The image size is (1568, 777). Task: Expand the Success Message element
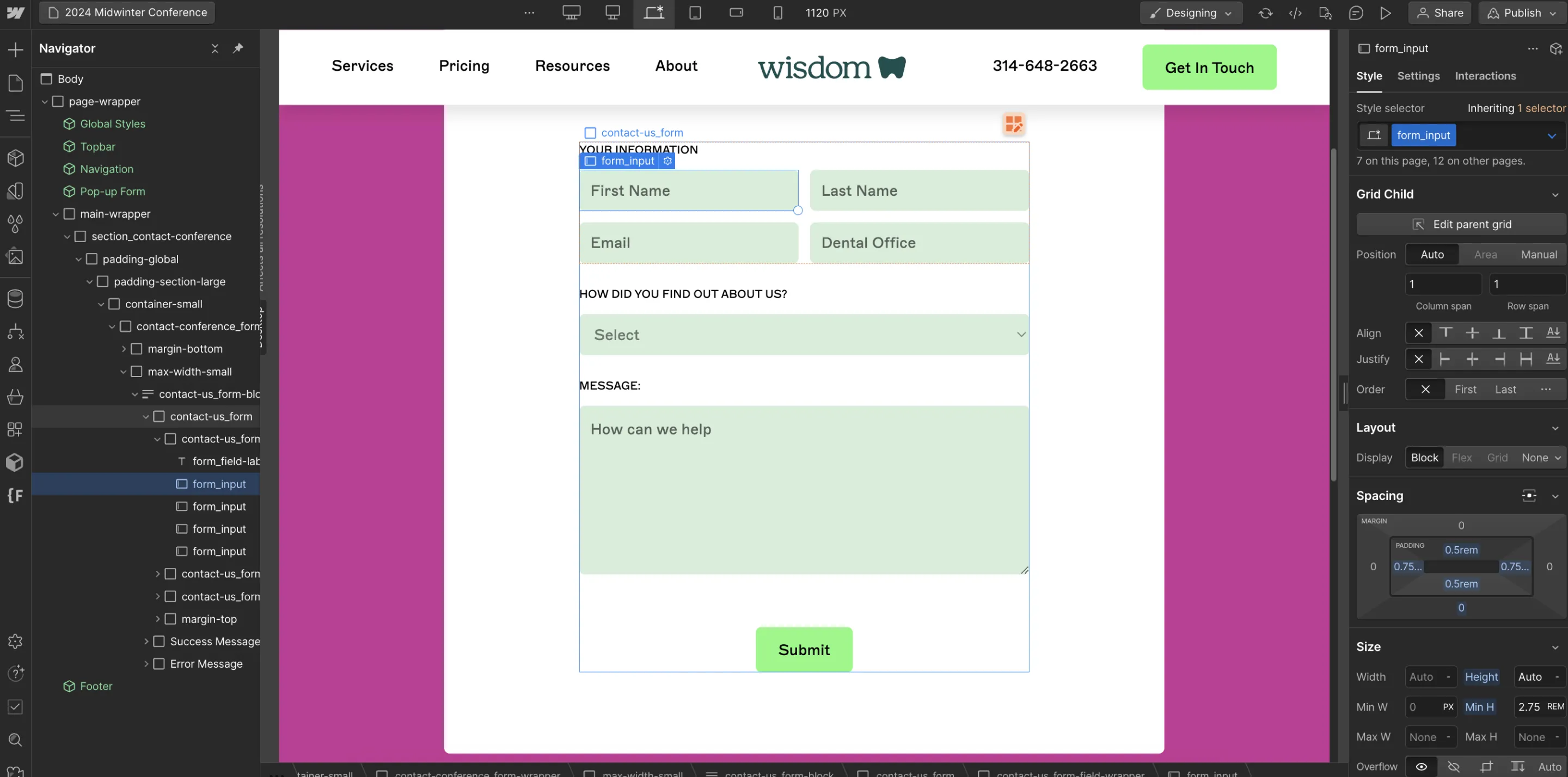pyautogui.click(x=146, y=642)
